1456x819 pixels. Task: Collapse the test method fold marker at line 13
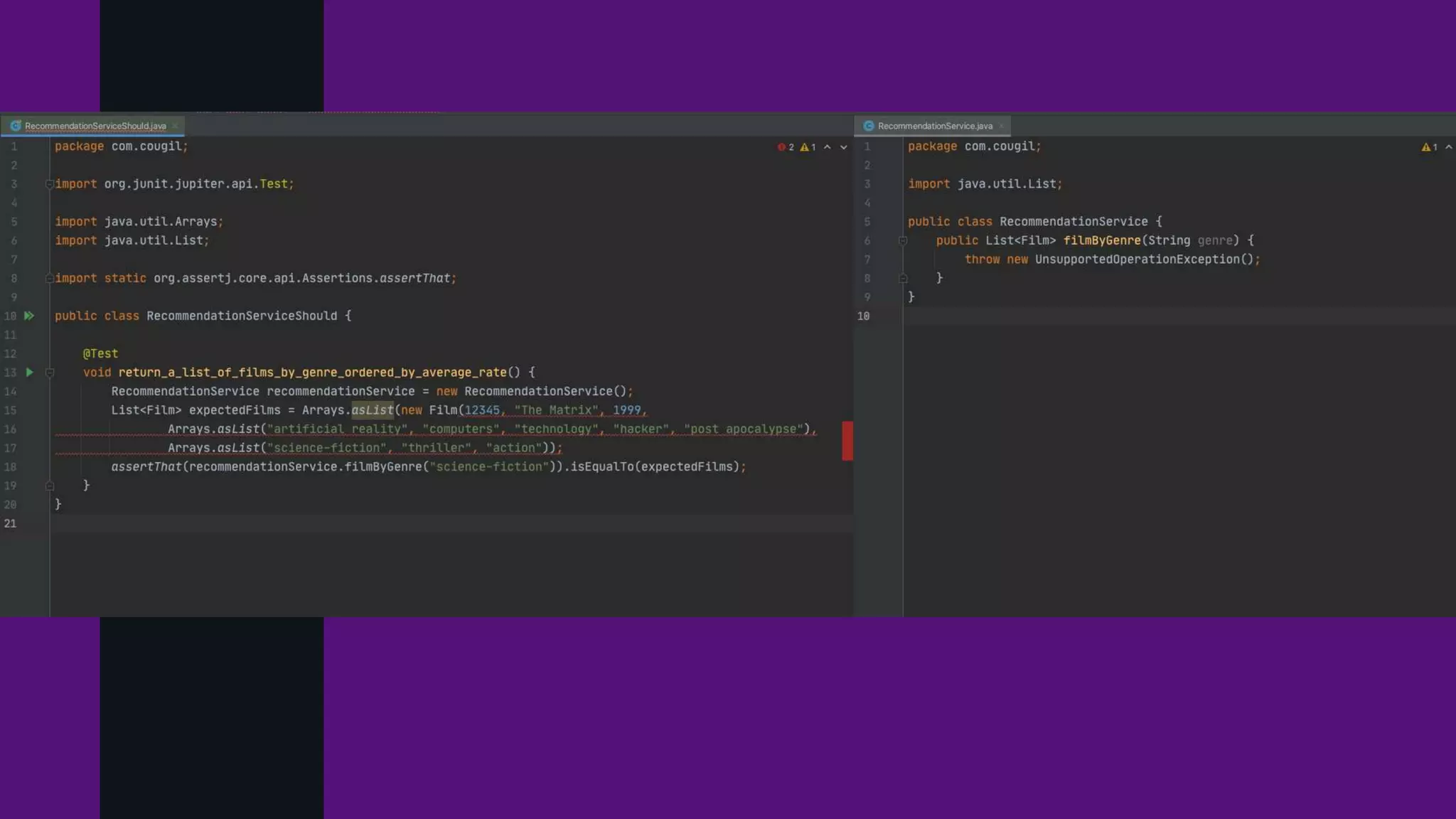click(x=50, y=373)
